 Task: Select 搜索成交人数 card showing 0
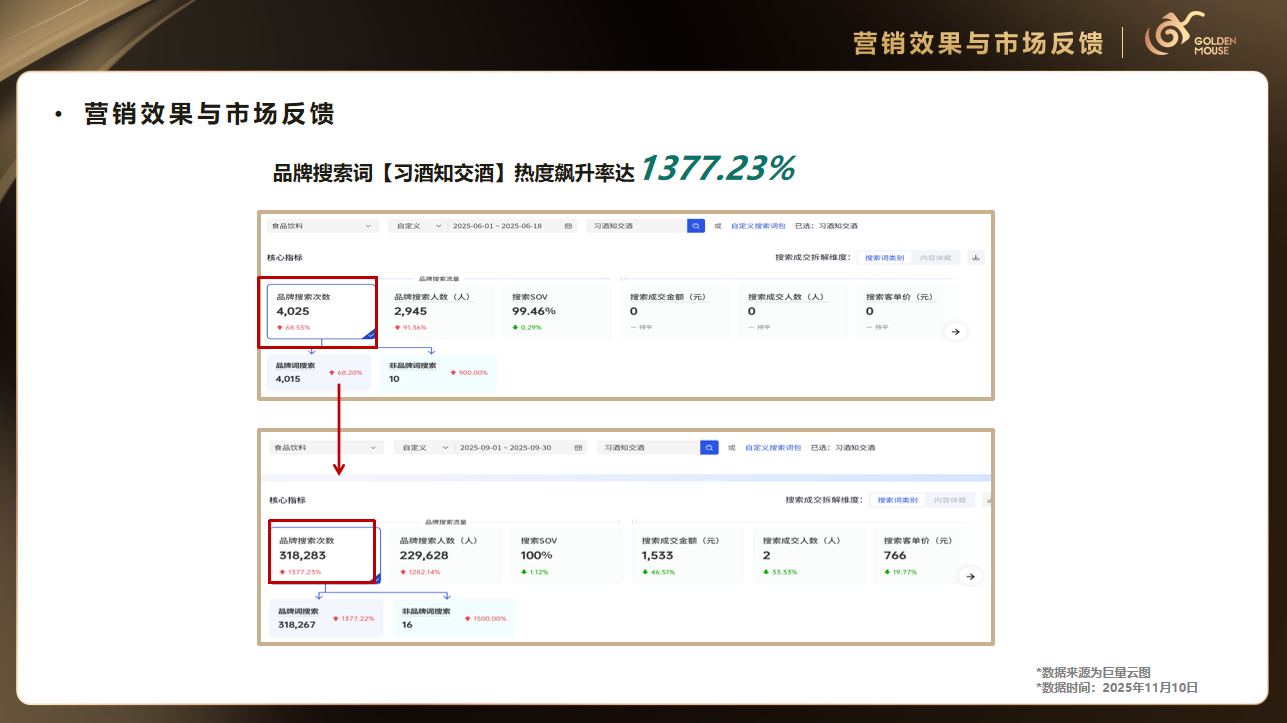tap(793, 312)
